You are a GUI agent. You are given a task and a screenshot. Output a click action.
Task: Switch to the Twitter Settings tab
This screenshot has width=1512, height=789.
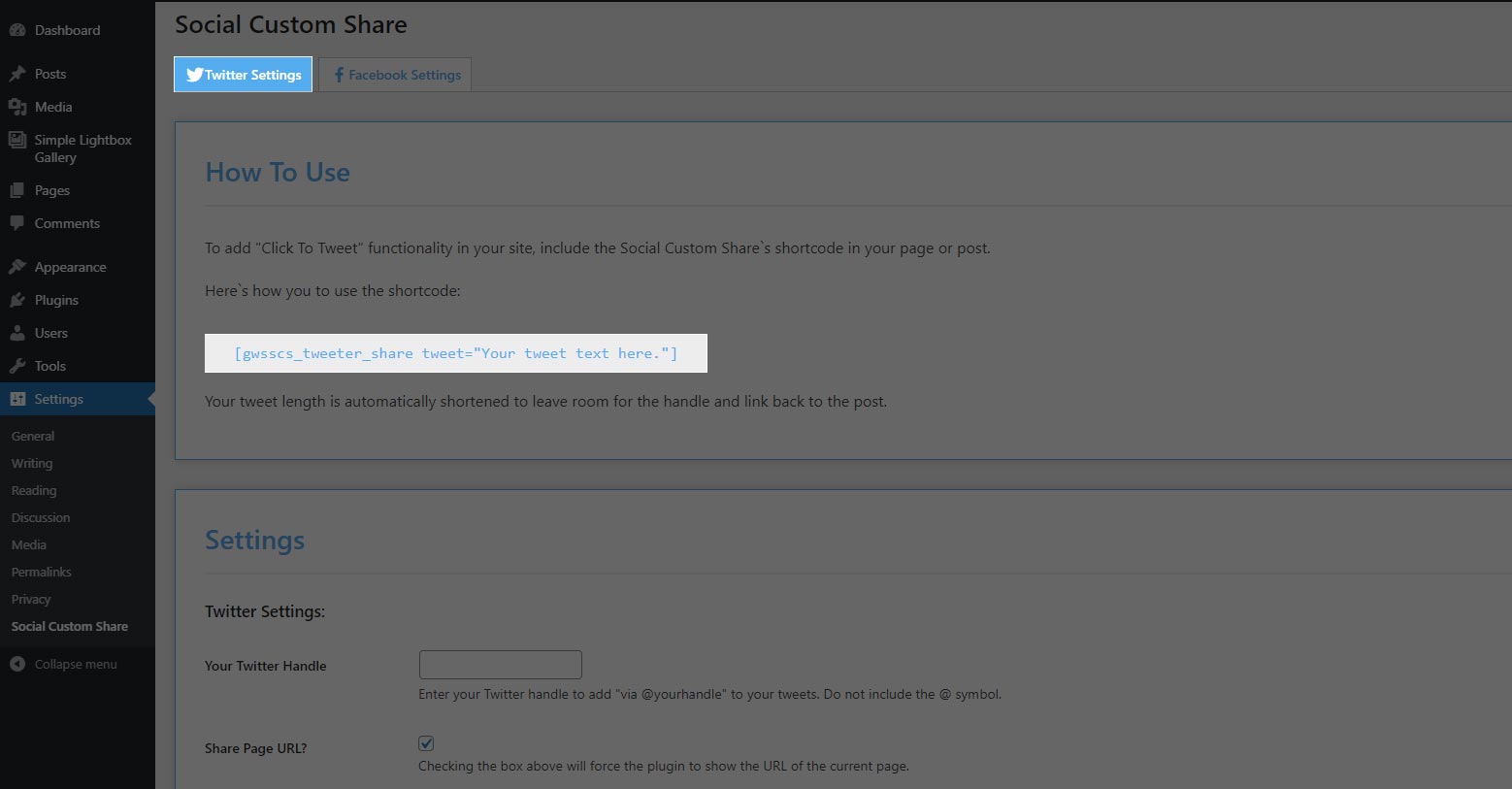coord(244,75)
